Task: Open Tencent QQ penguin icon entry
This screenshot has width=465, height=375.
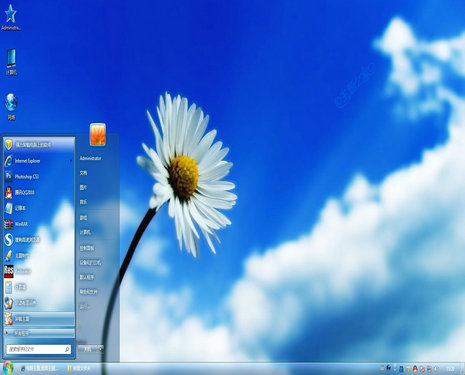Action: click(38, 192)
